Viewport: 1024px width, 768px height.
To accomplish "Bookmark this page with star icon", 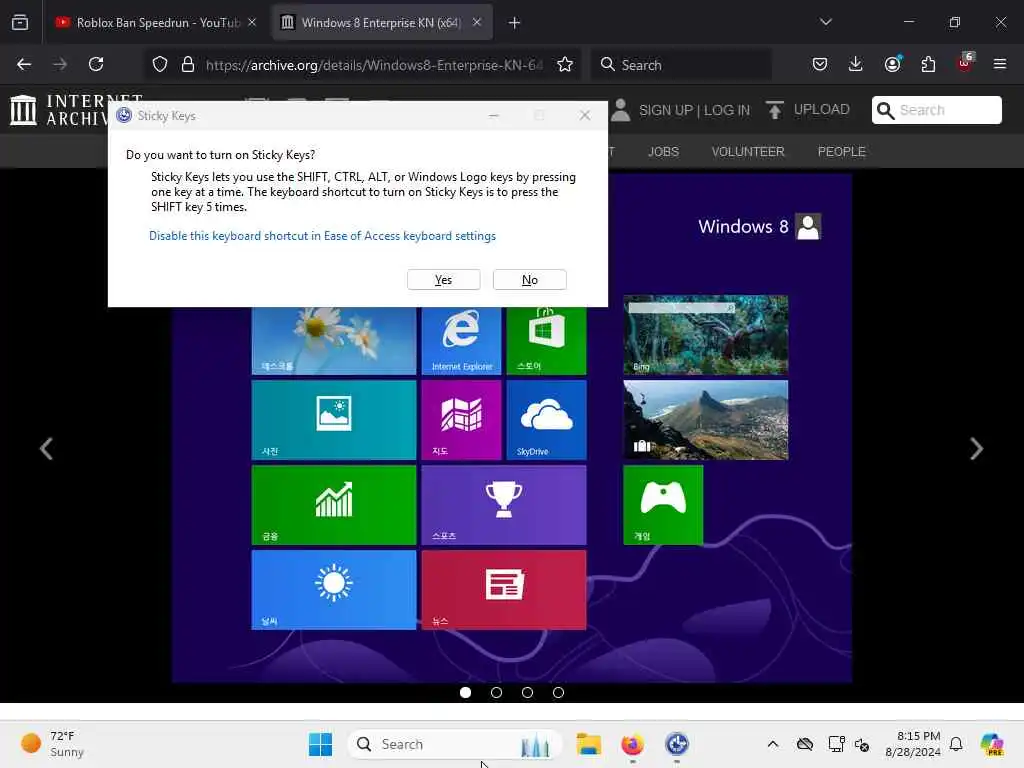I will [565, 64].
